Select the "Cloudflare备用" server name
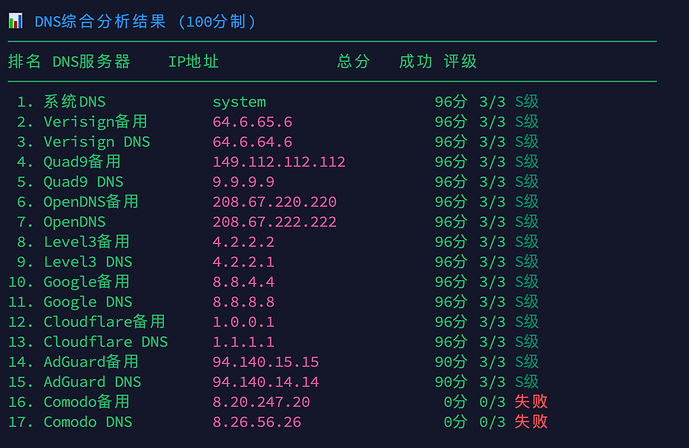The image size is (689, 448). click(105, 322)
